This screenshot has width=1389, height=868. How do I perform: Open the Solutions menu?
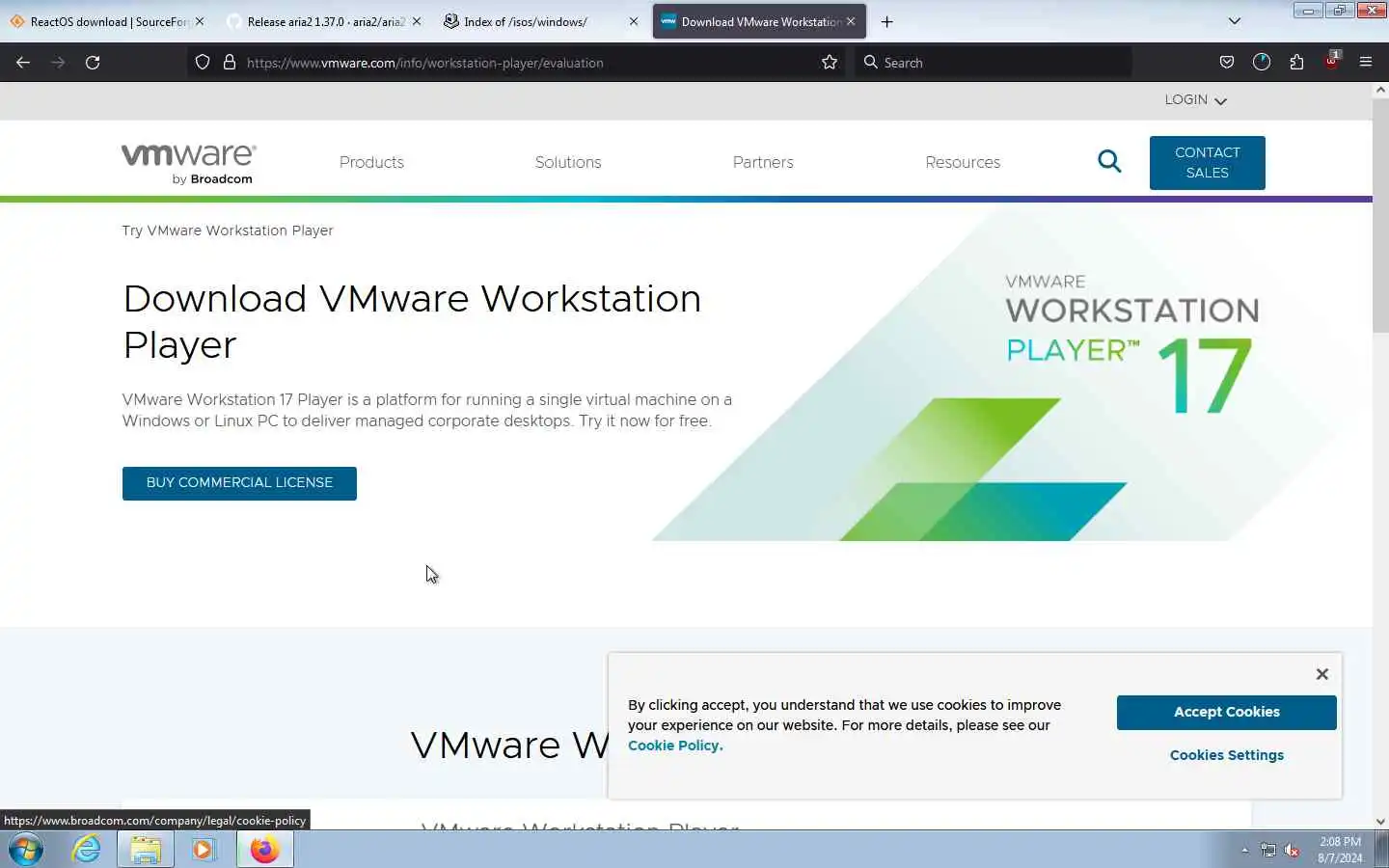coord(568,163)
